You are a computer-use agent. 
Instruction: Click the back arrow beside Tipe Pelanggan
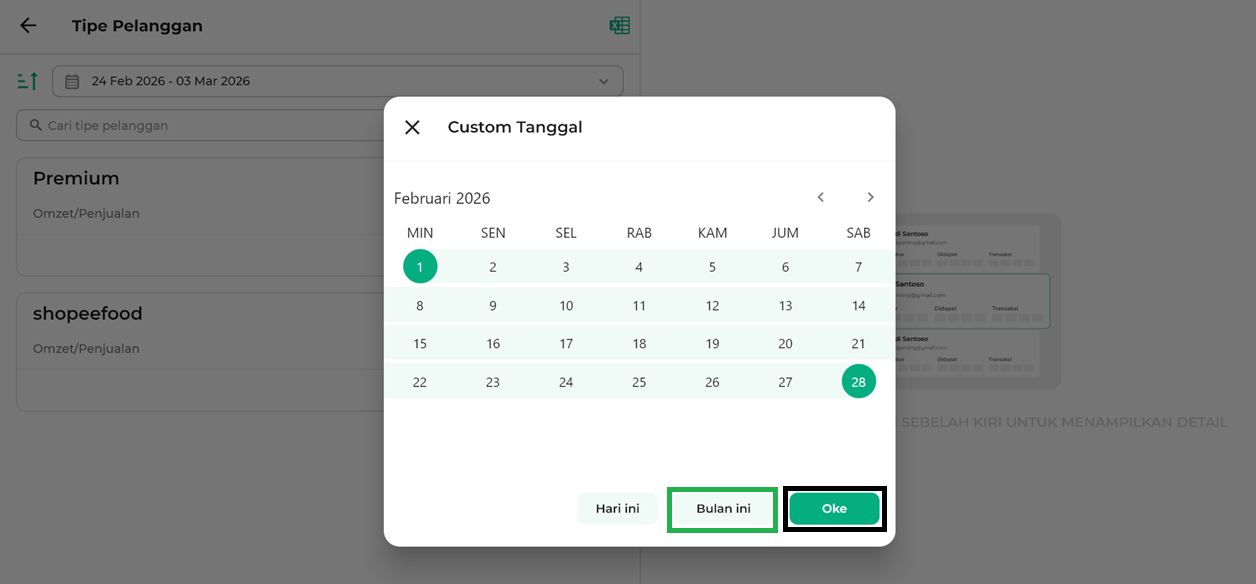pyautogui.click(x=28, y=26)
